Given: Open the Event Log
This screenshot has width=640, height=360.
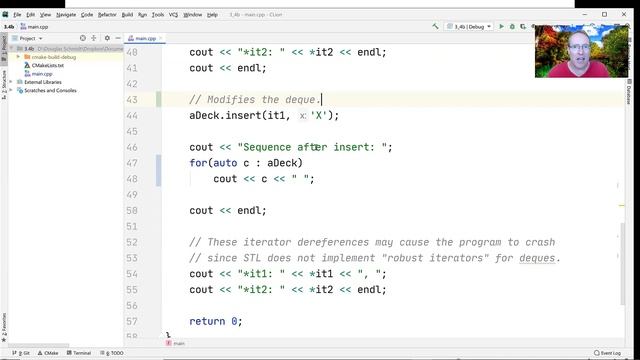Looking at the screenshot, I should coord(607,353).
